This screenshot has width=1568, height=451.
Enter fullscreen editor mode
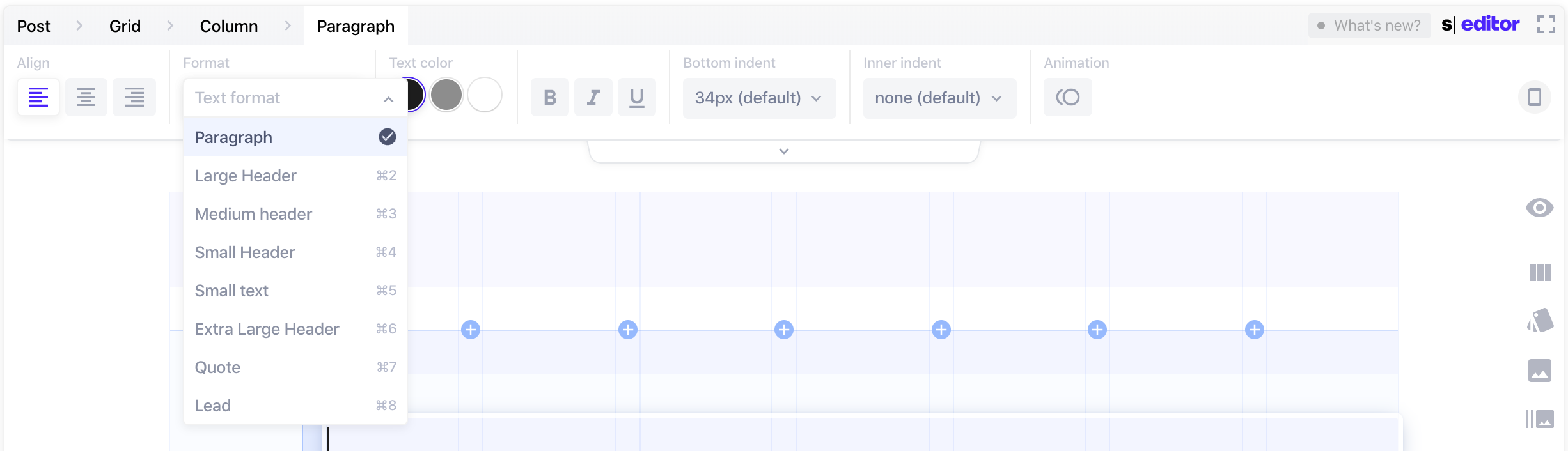click(x=1546, y=25)
